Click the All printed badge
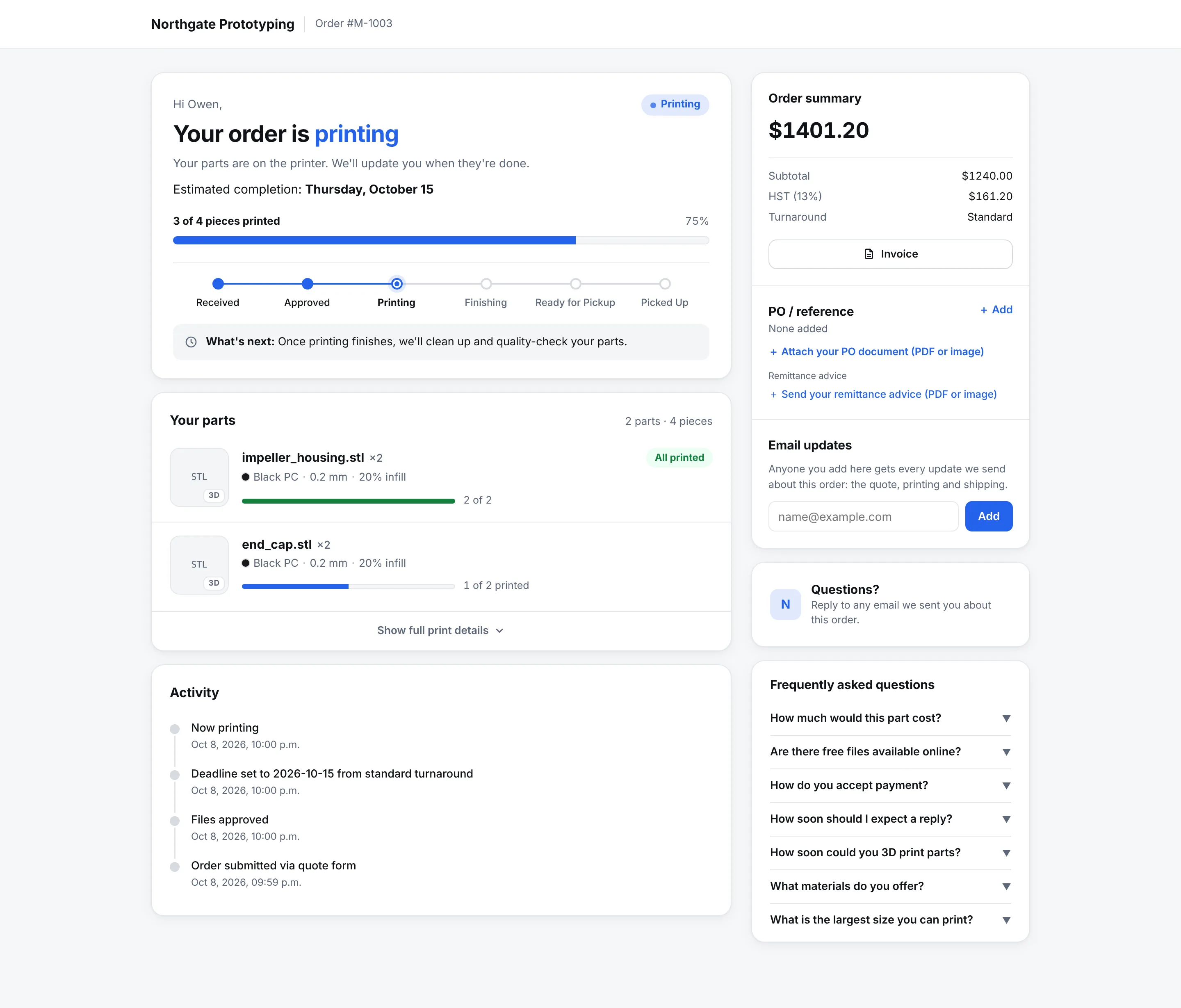Viewport: 1181px width, 1008px height. coord(679,458)
